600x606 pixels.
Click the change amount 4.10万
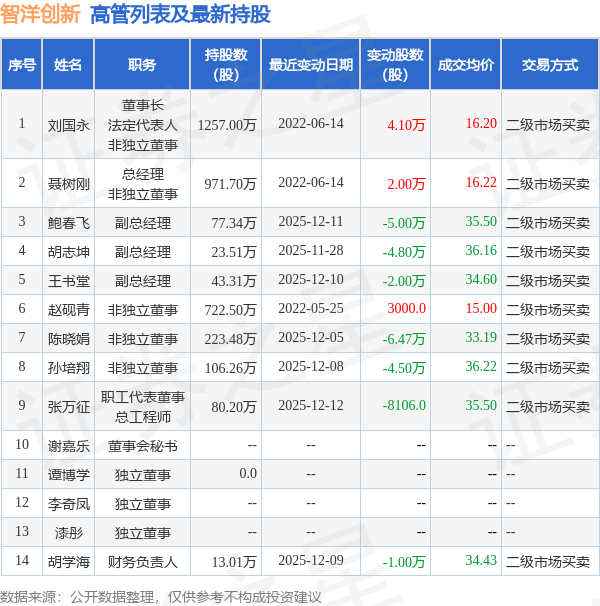tap(406, 125)
